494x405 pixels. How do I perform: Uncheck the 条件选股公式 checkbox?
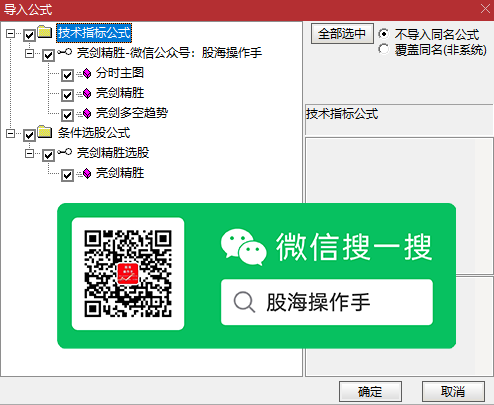(x=29, y=135)
